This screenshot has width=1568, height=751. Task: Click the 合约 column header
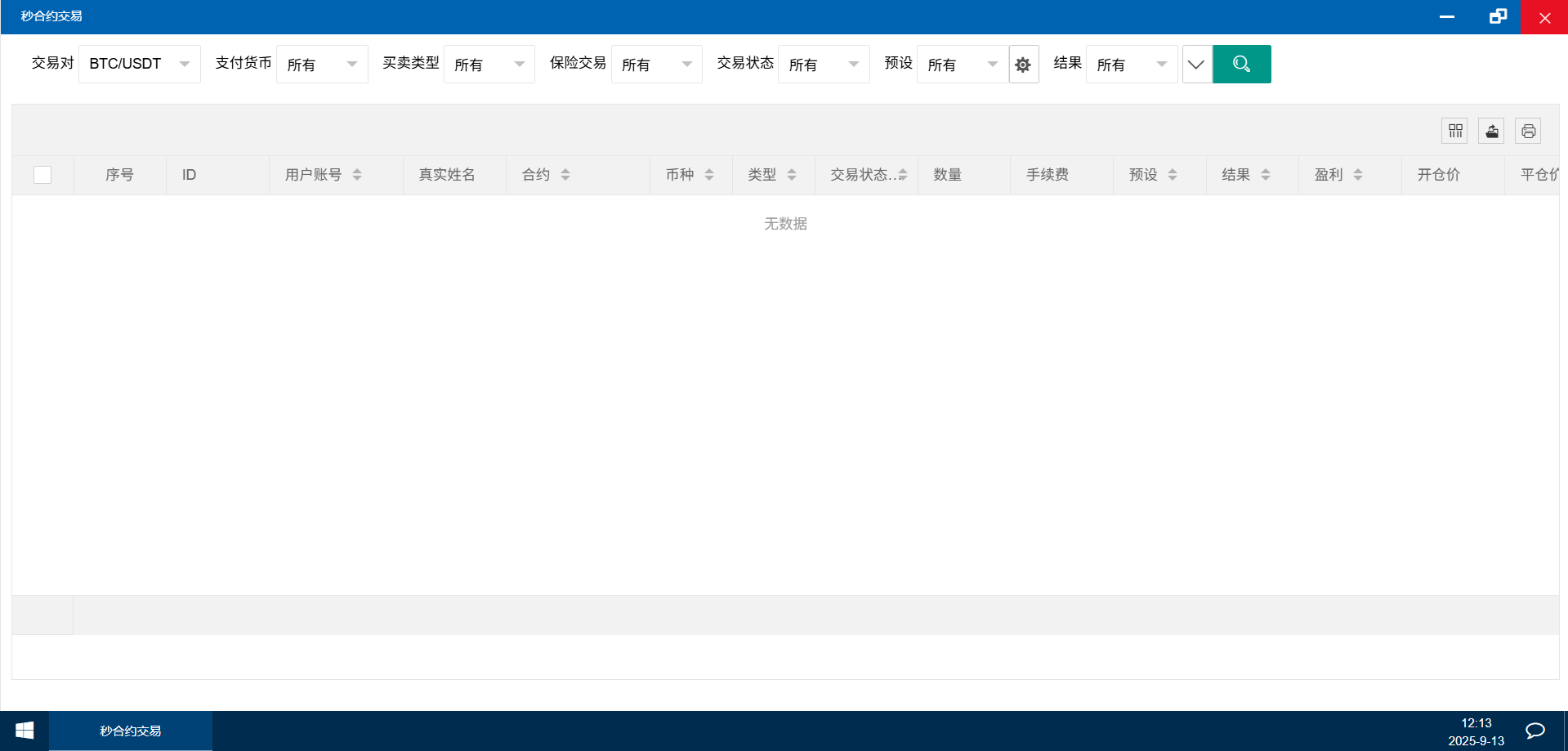(x=536, y=175)
